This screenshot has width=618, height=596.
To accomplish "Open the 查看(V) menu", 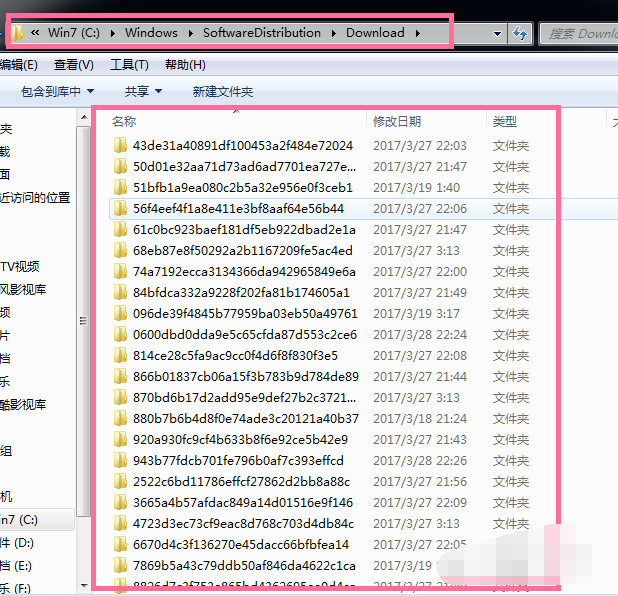I will coord(74,65).
